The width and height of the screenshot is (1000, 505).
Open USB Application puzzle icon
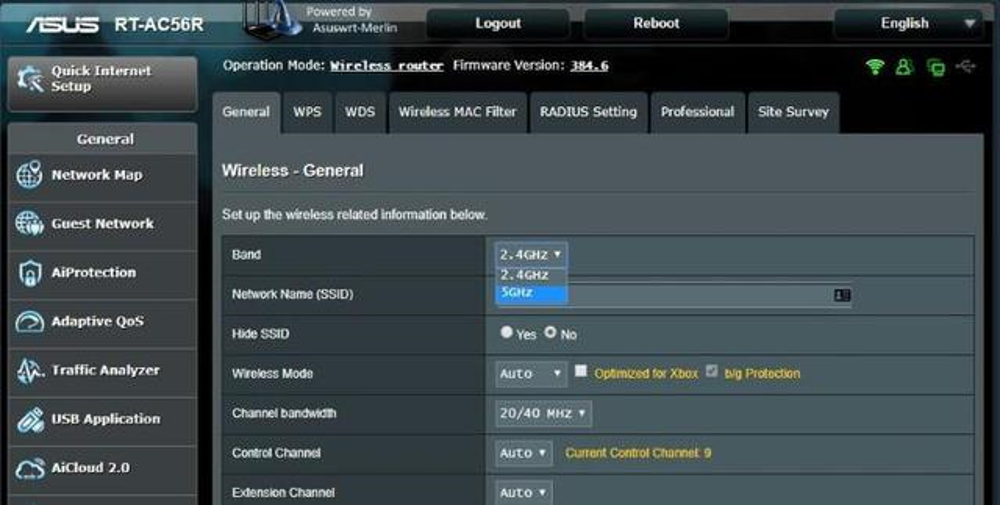(x=29, y=420)
